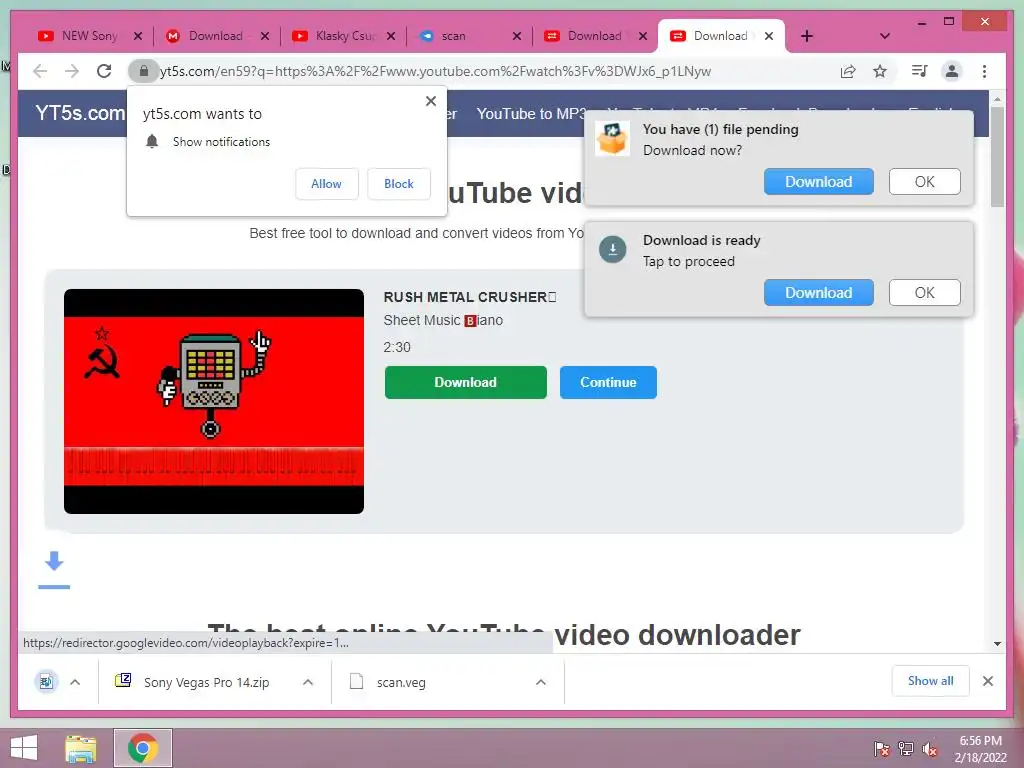
Task: Click Download in the file pending popup
Action: (818, 182)
